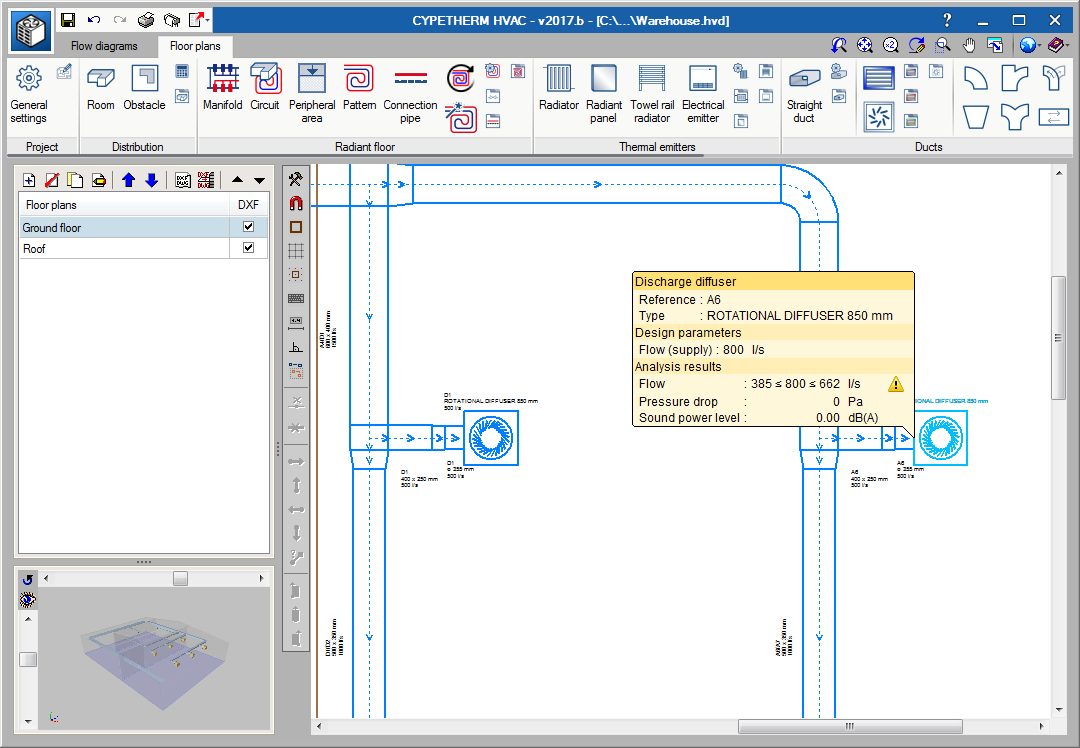Select the Floor plans tab

coord(195,46)
